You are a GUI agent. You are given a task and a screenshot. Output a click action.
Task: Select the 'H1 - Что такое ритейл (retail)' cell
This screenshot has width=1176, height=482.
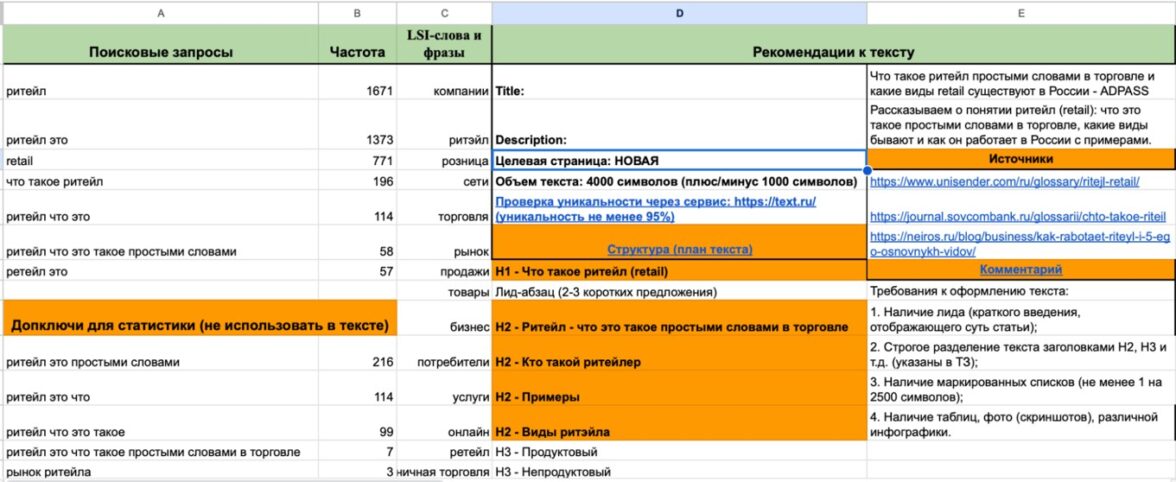680,271
